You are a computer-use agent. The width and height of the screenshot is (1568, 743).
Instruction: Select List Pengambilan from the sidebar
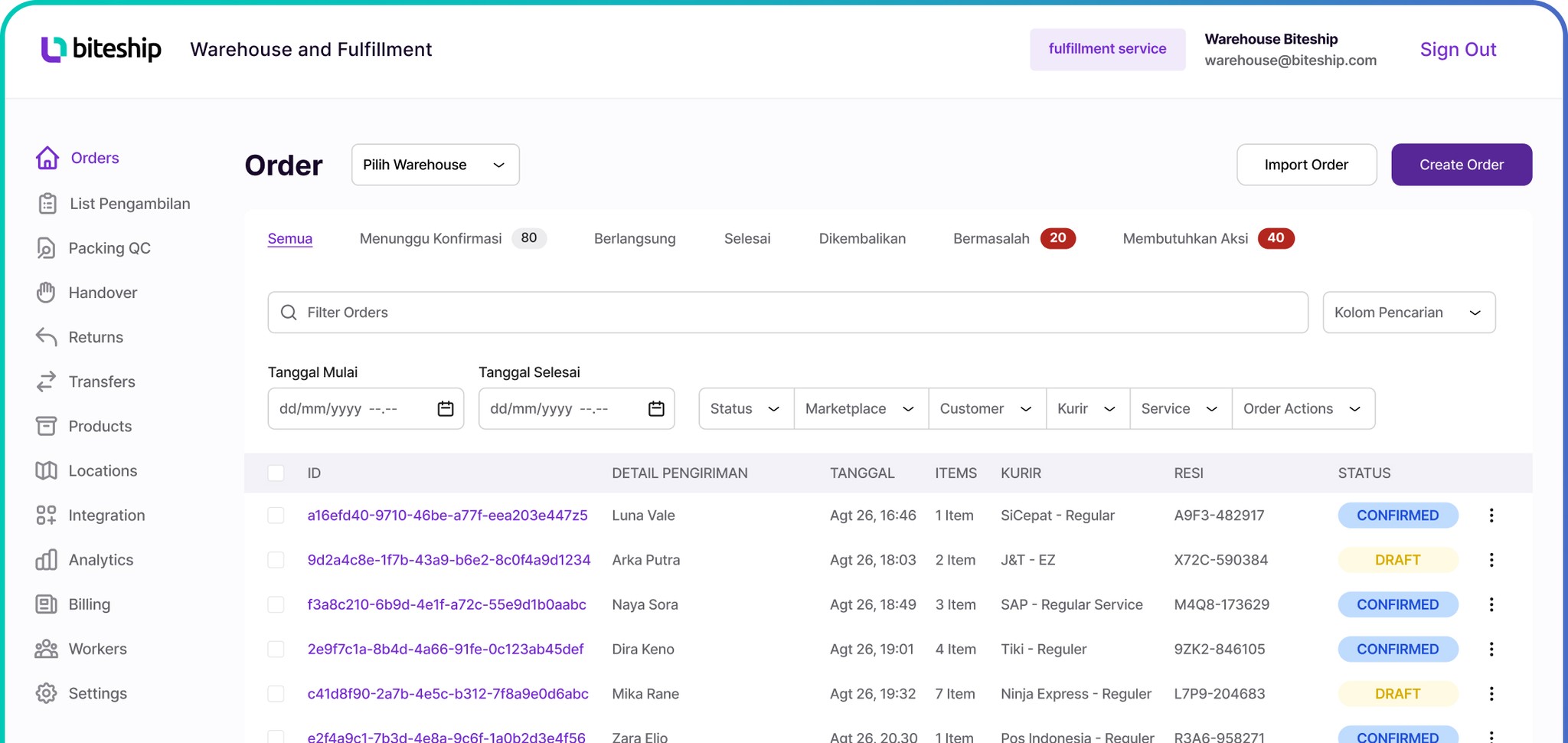(x=129, y=204)
